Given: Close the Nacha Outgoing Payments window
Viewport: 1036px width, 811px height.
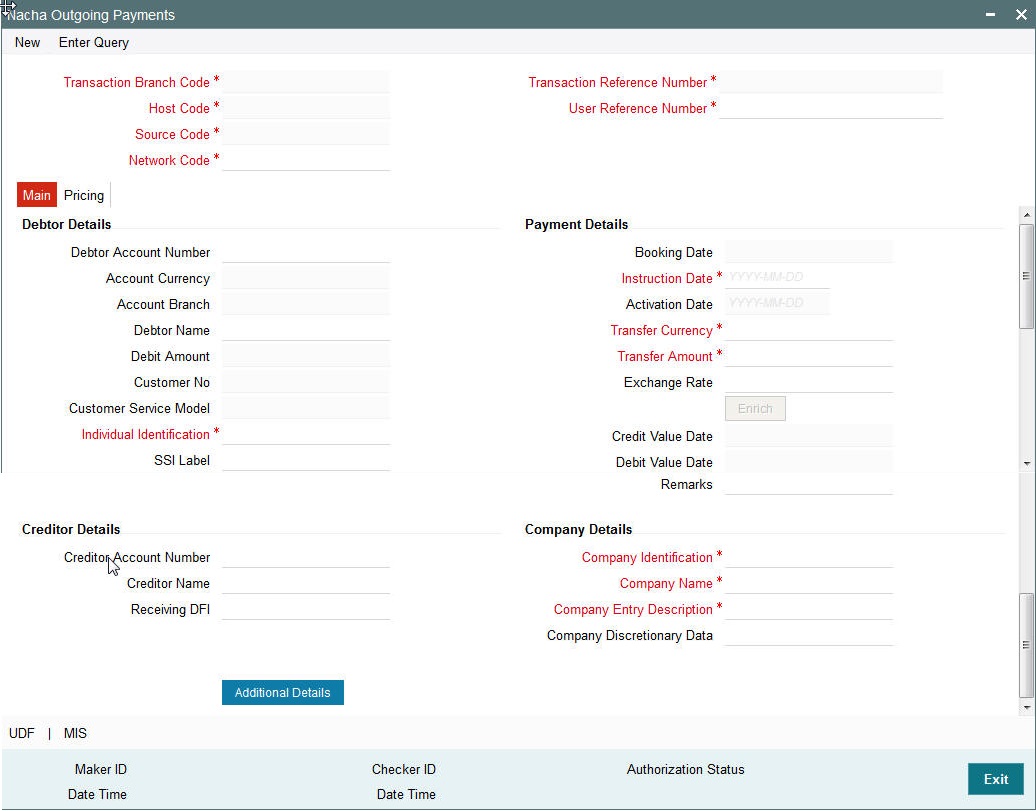Looking at the screenshot, I should [1021, 15].
